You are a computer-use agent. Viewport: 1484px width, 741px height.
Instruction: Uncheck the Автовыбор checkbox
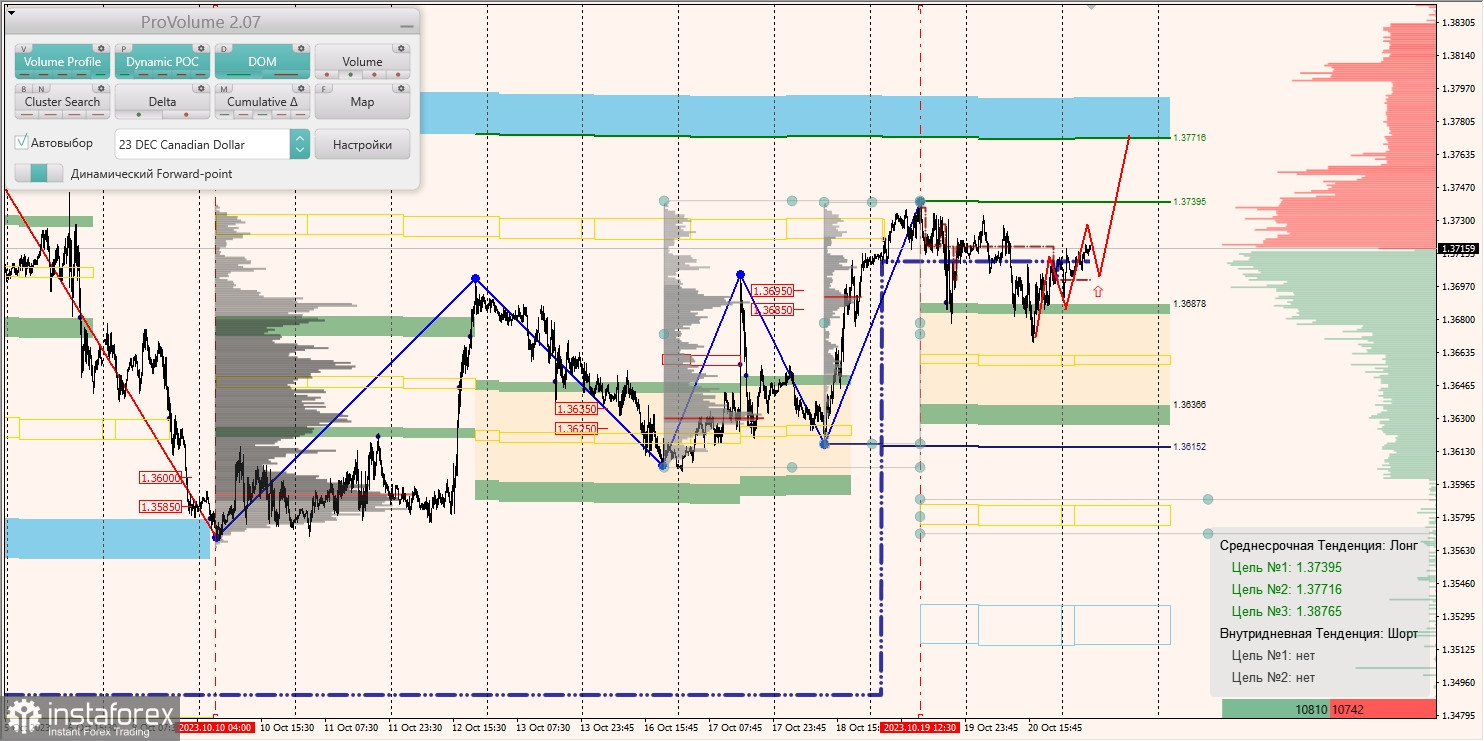[22, 143]
